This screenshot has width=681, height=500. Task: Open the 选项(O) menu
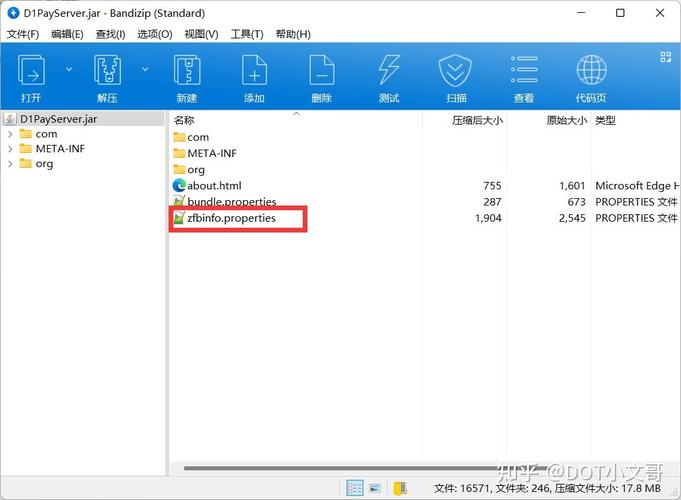155,34
